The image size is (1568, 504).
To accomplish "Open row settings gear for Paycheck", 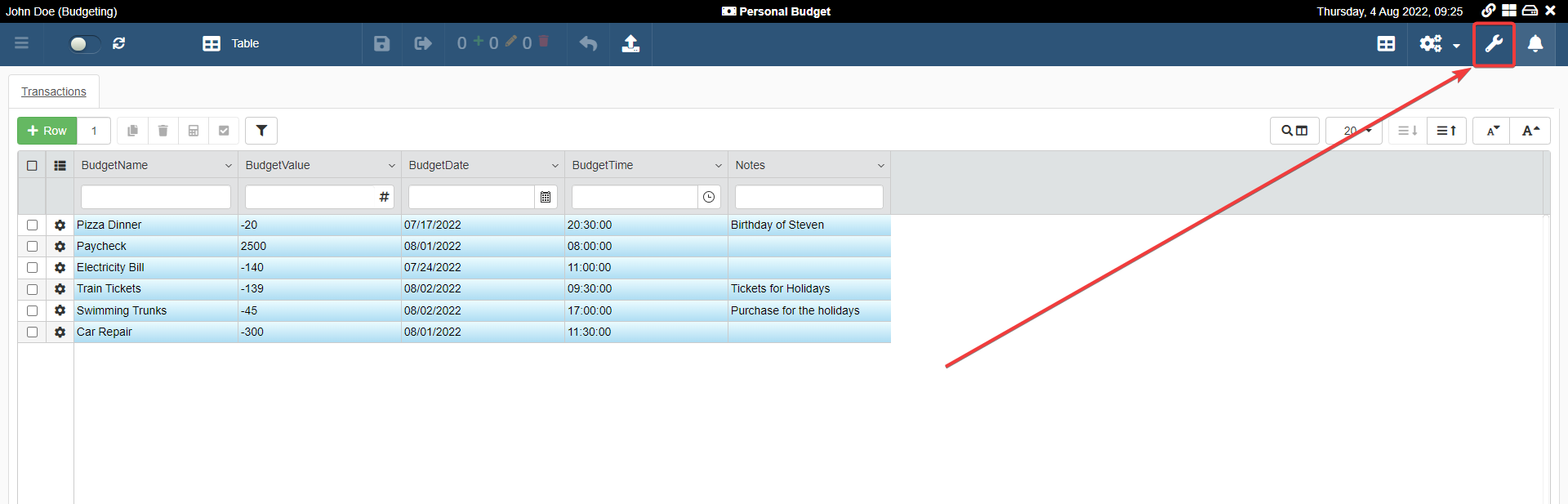I will point(60,247).
